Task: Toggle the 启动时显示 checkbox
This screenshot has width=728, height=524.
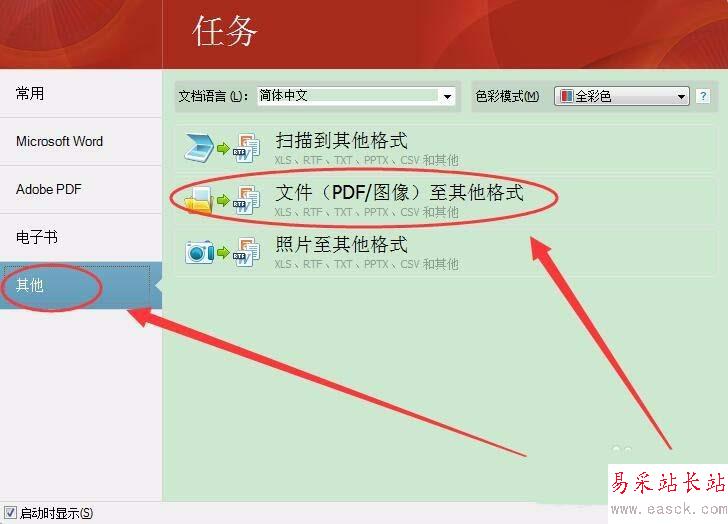Action: pyautogui.click(x=11, y=512)
